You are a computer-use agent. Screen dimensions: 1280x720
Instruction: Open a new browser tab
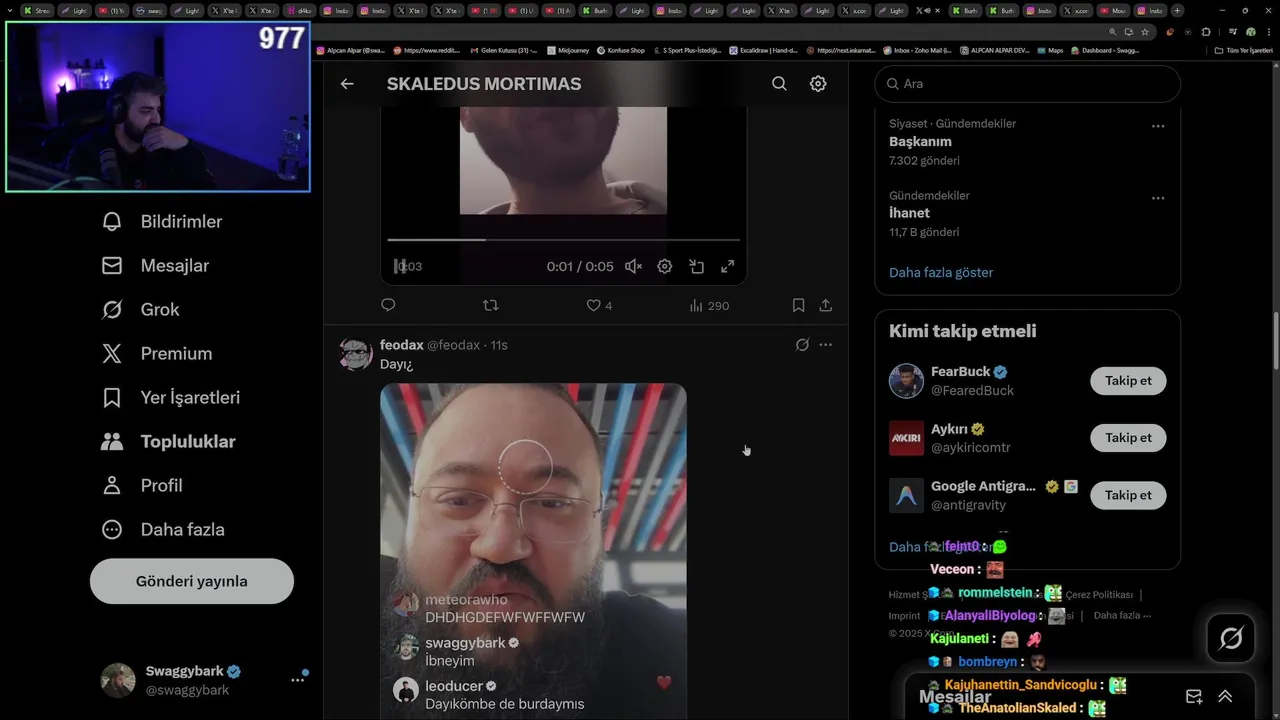coord(1177,11)
